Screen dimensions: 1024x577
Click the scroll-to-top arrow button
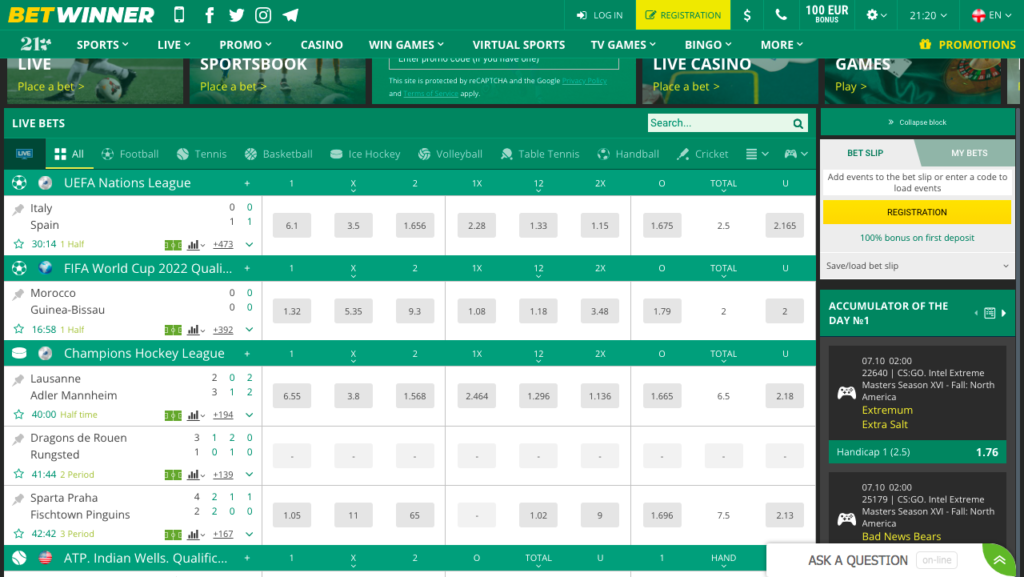click(1000, 560)
